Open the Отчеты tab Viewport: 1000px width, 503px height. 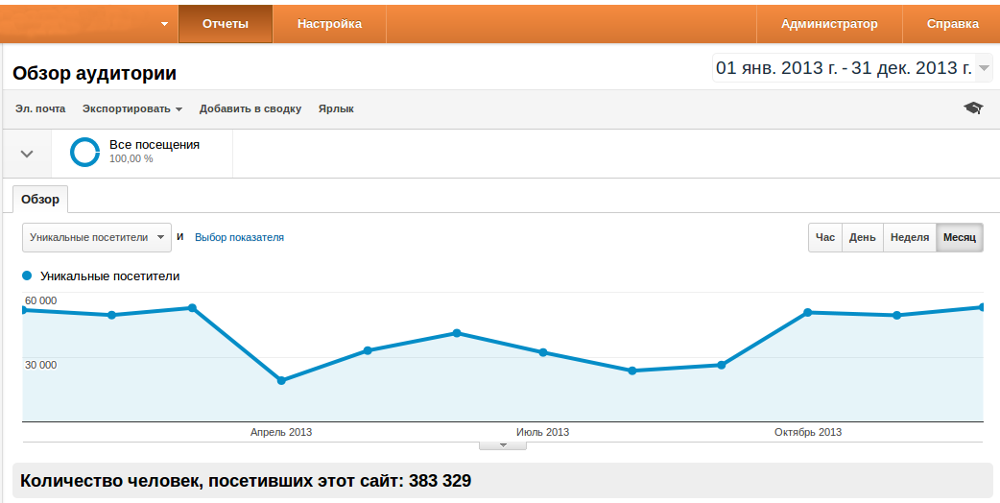coord(225,24)
